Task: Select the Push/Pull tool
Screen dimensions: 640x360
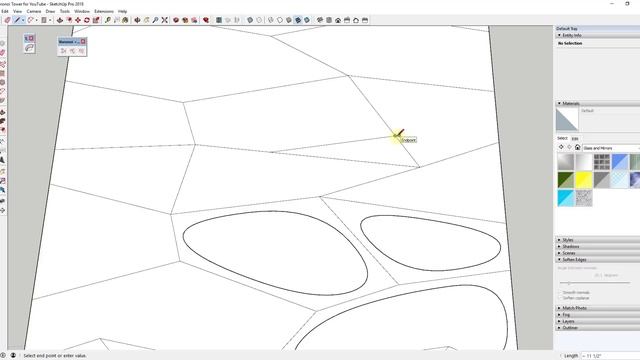Action: pyautogui.click(x=60, y=20)
